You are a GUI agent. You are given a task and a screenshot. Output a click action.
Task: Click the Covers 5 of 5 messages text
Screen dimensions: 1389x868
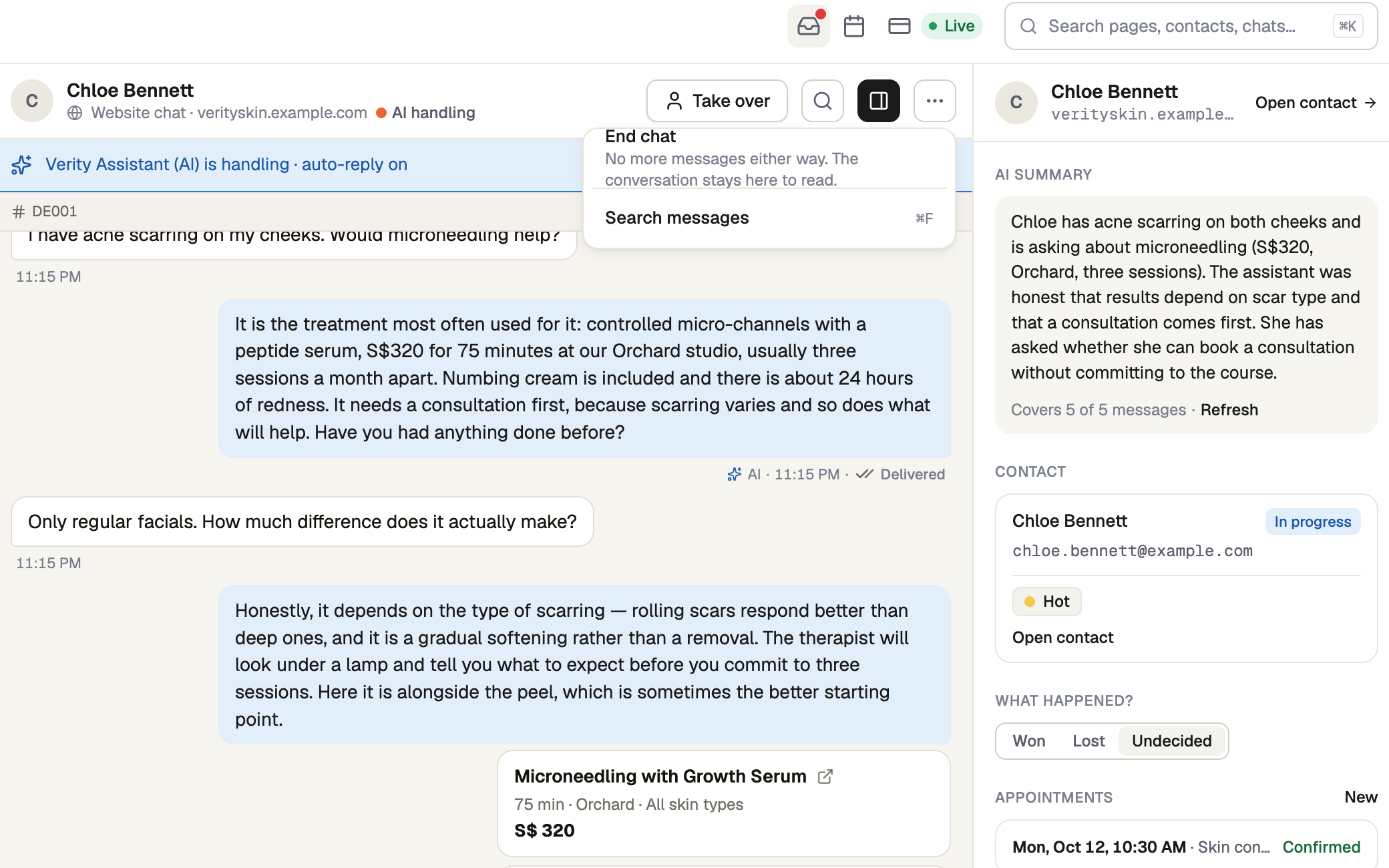[x=1098, y=410]
